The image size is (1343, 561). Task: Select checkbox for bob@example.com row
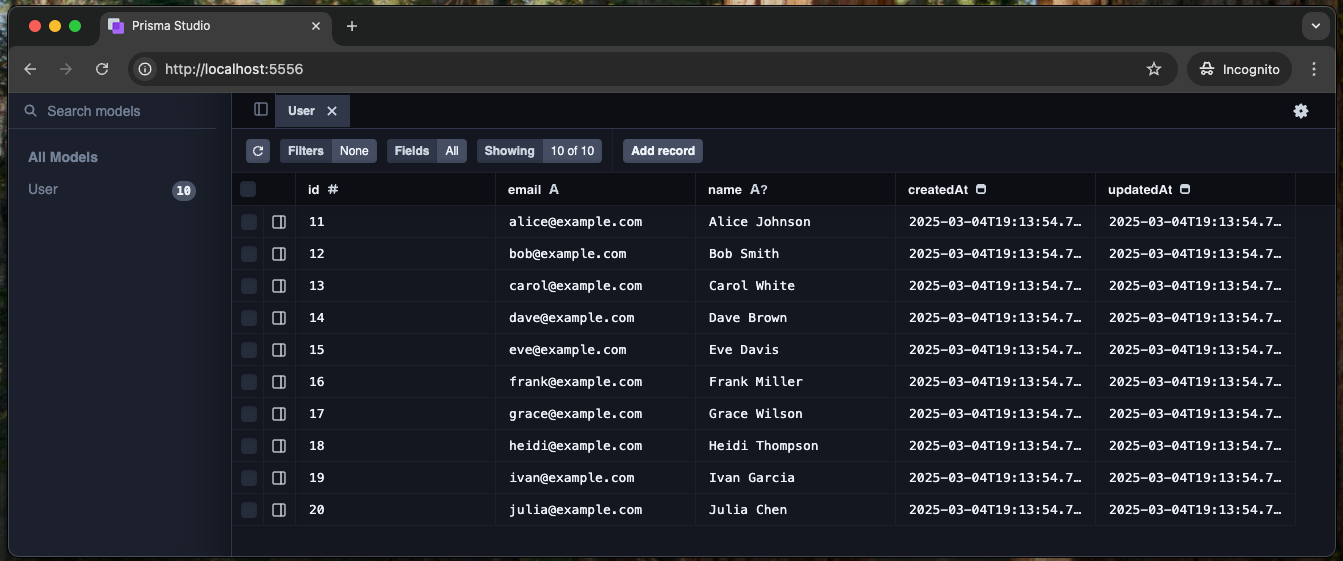248,254
